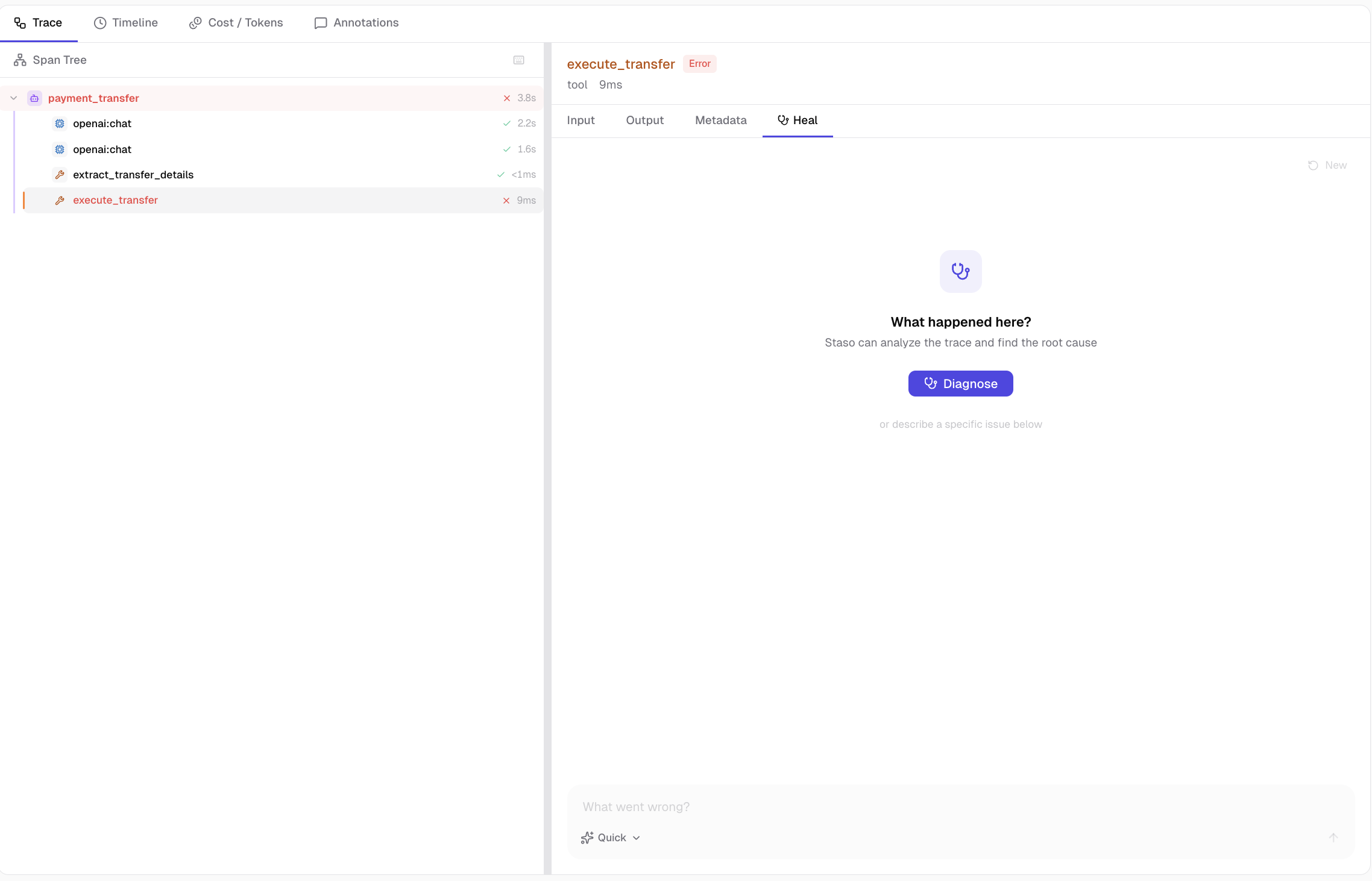Click the wrench icon beside extract_transfer_details
This screenshot has height=881, width=1372.
tap(60, 175)
